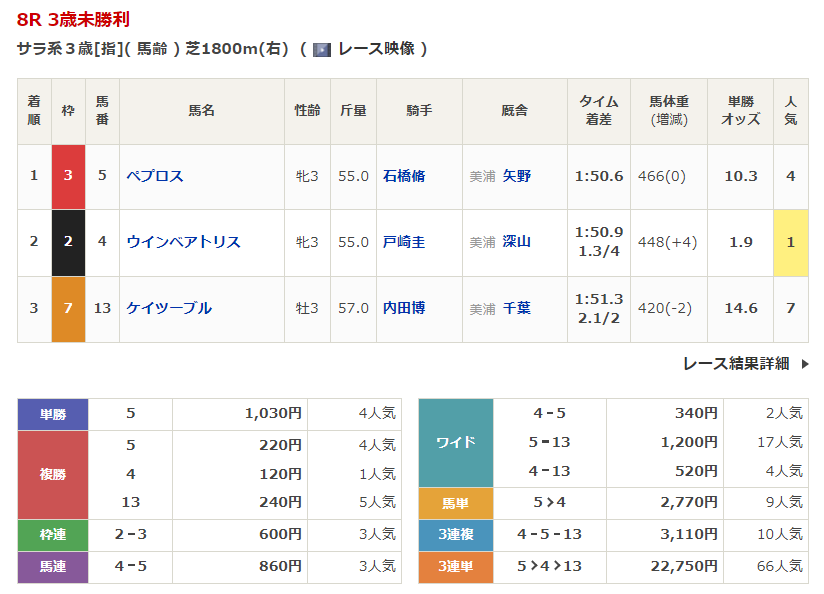Open the race video film icon
The height and width of the screenshot is (594, 824).
322,49
